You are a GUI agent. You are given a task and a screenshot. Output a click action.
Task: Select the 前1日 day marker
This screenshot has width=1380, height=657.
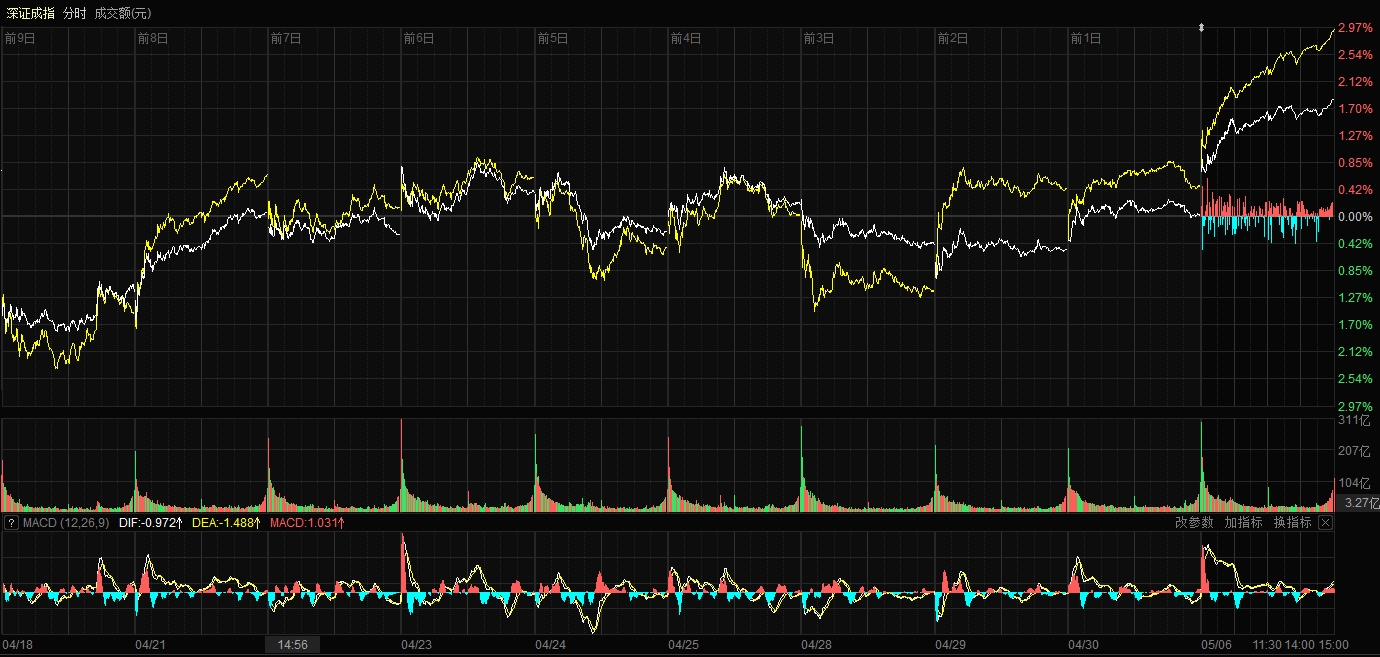[x=1086, y=39]
